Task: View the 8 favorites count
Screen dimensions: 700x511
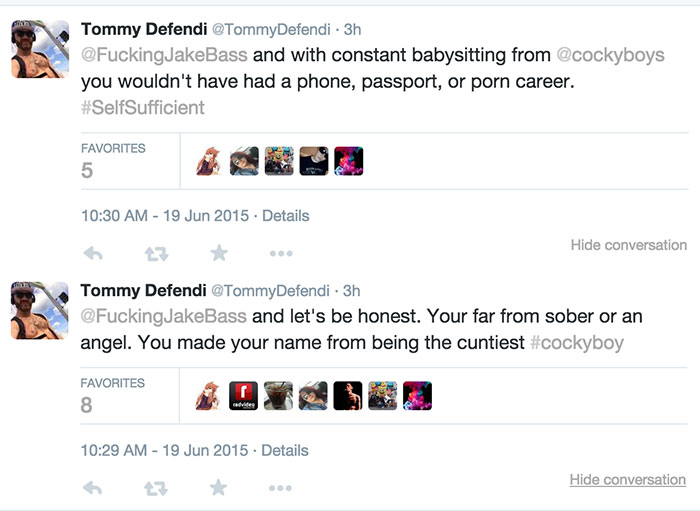Action: coord(87,406)
